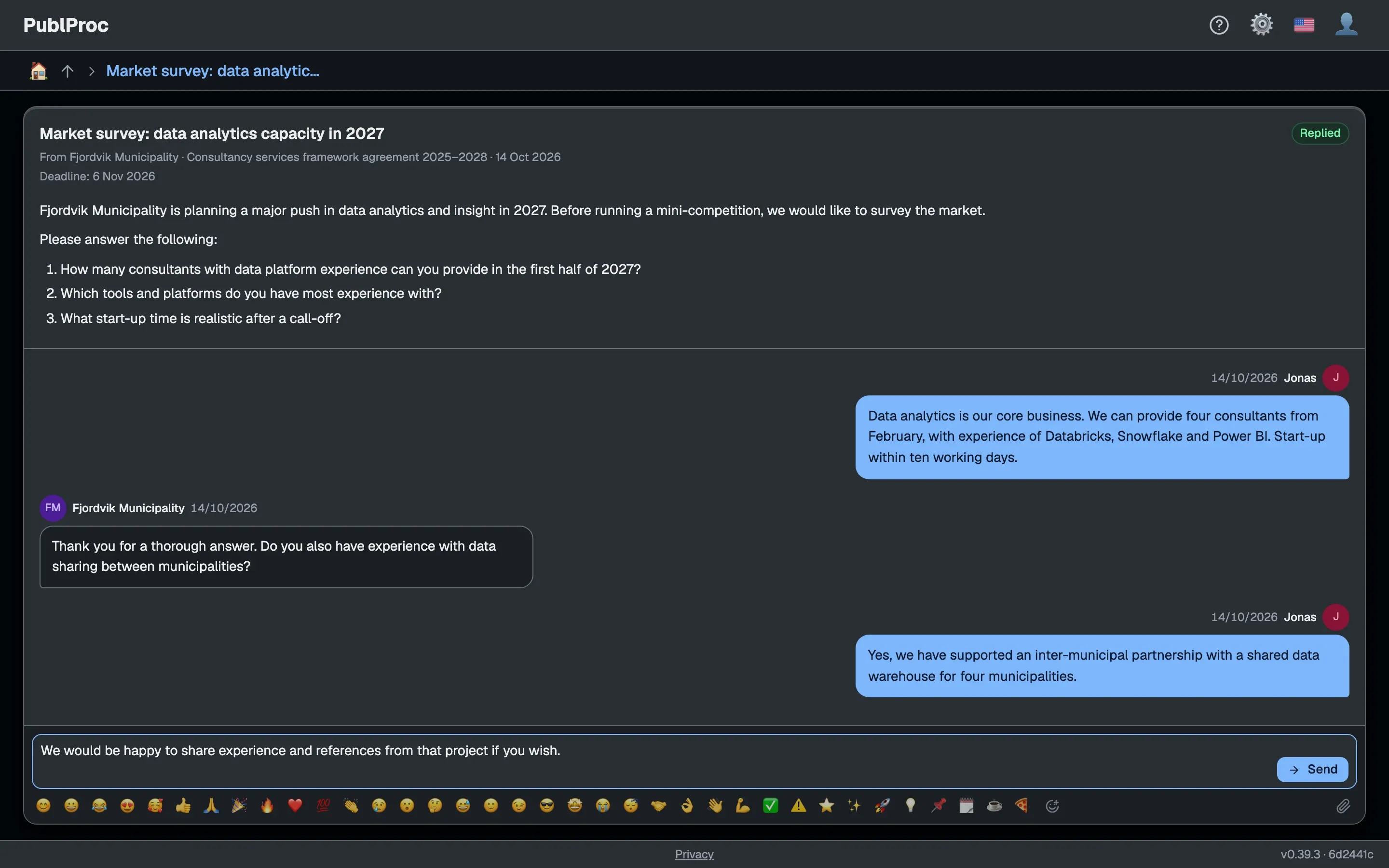Open the help question-mark icon
1389x868 pixels.
(x=1219, y=25)
